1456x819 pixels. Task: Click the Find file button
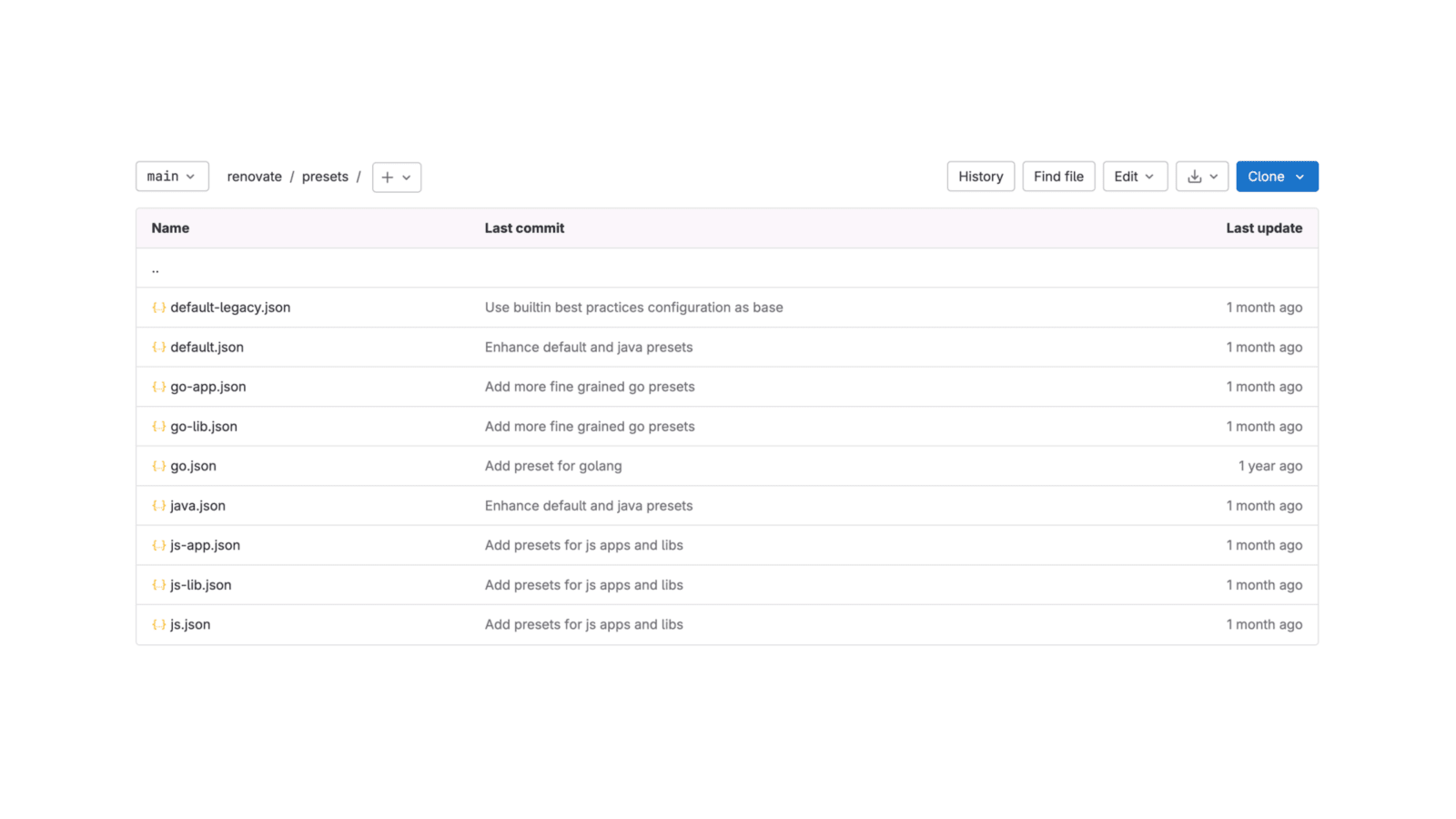tap(1058, 177)
